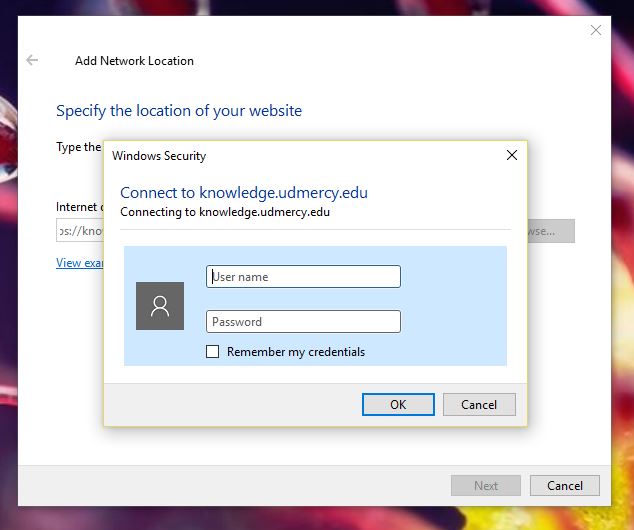The width and height of the screenshot is (634, 530).
Task: Click the Add Network Location title text
Action: tap(134, 61)
